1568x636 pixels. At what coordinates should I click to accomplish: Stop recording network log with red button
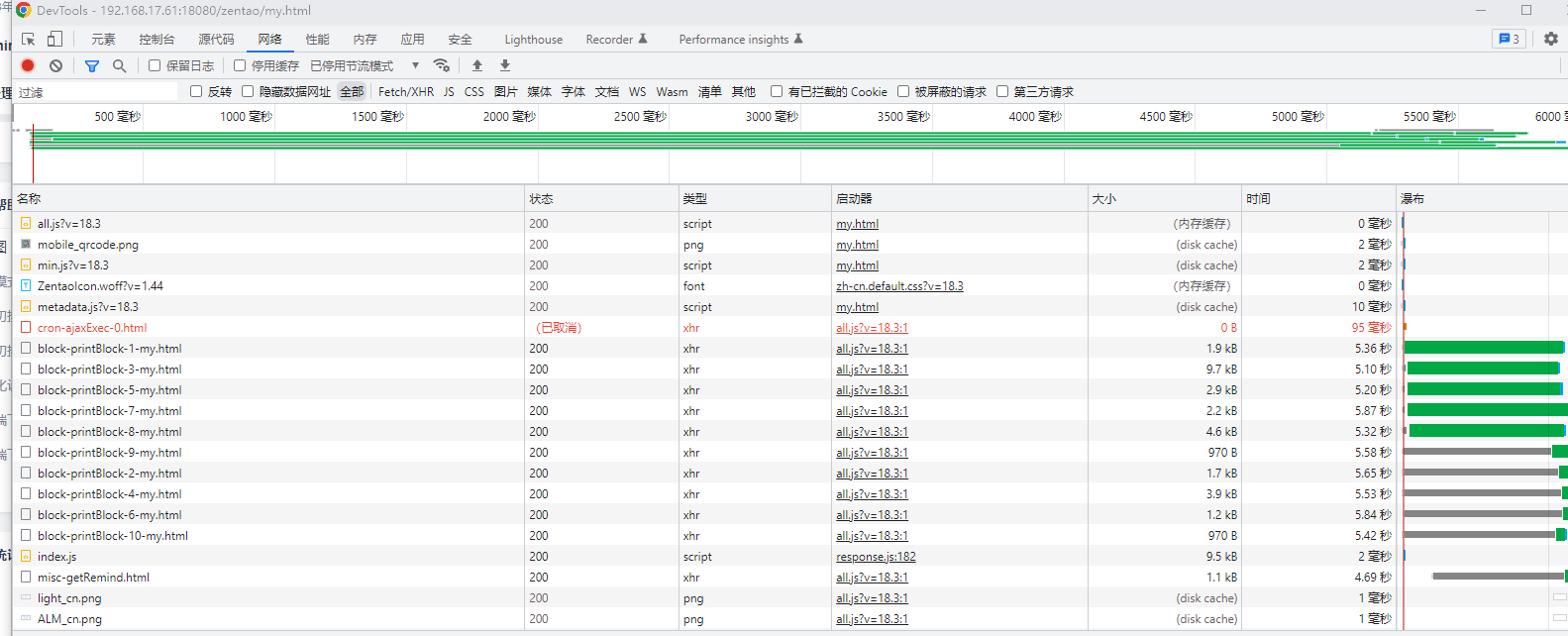click(x=28, y=65)
